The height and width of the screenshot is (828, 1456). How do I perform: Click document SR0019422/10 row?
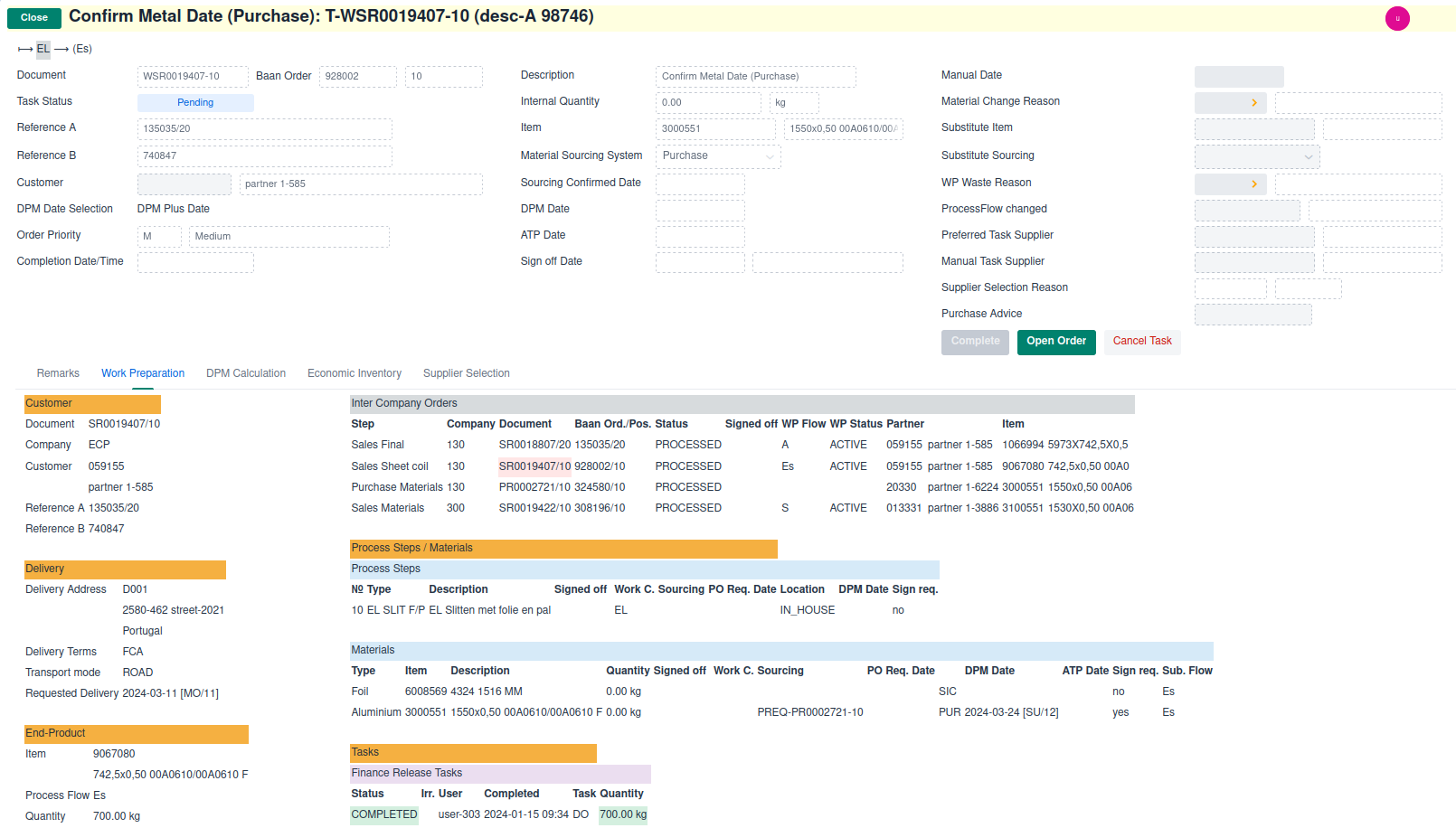click(535, 508)
